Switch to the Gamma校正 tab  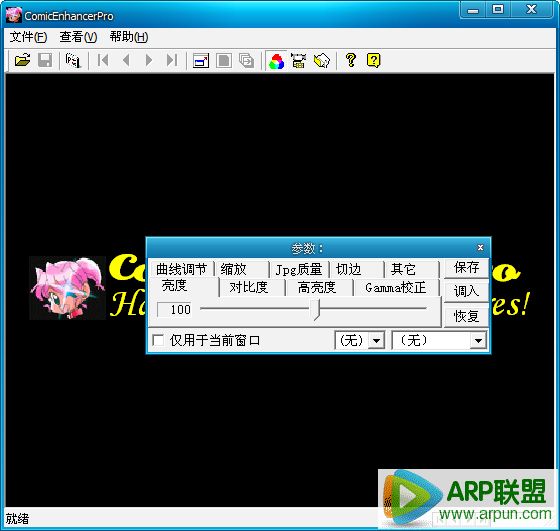coord(396,287)
